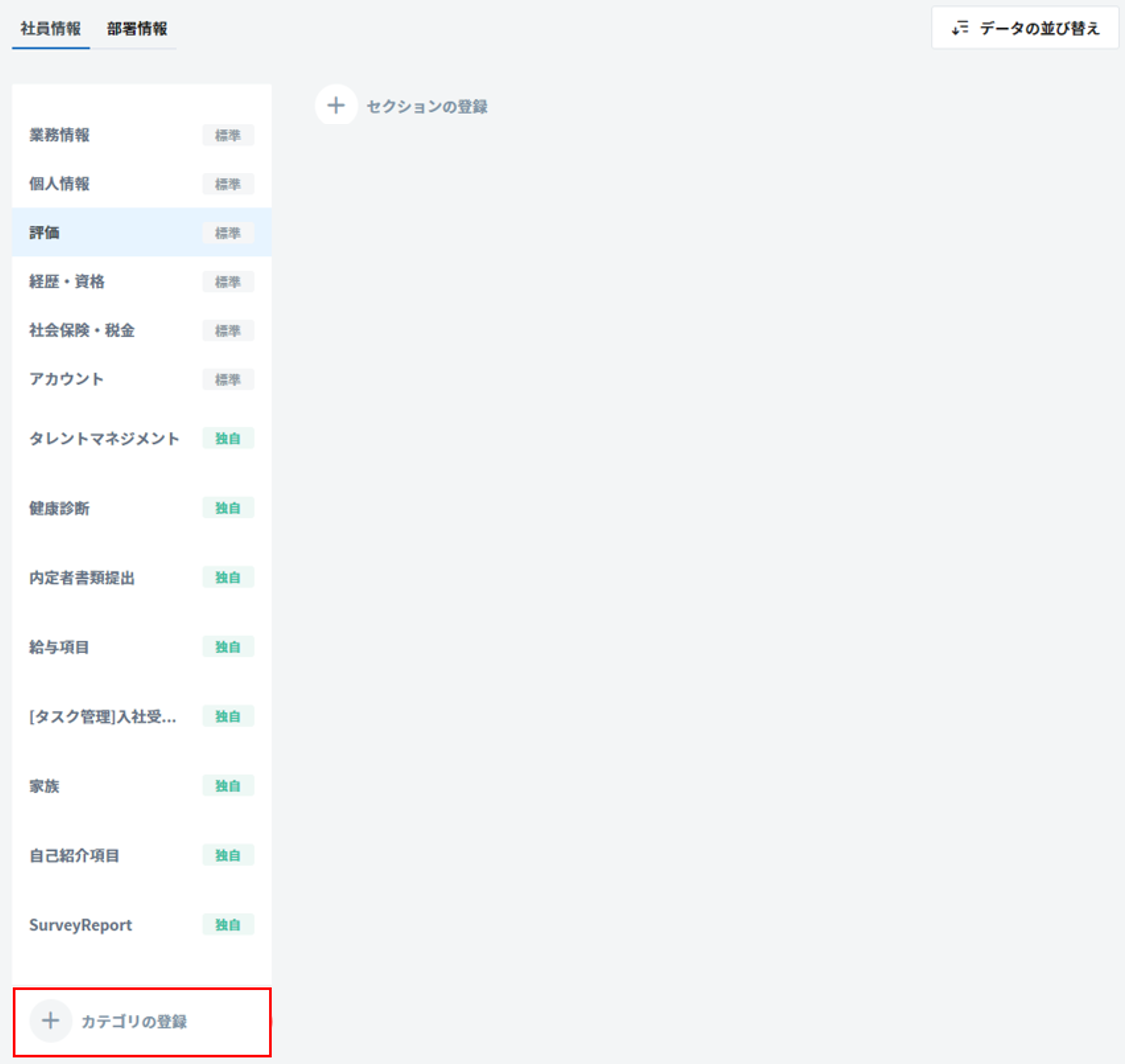Viewport: 1125px width, 1064px height.
Task: Open the SurveyReport category
Action: 80,925
